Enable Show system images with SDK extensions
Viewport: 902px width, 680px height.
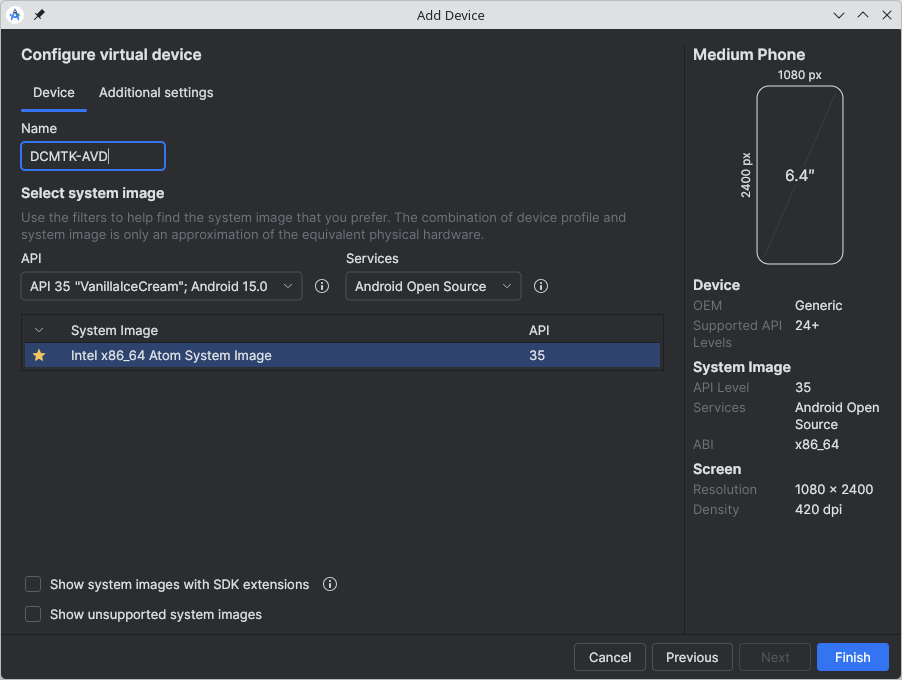[33, 584]
